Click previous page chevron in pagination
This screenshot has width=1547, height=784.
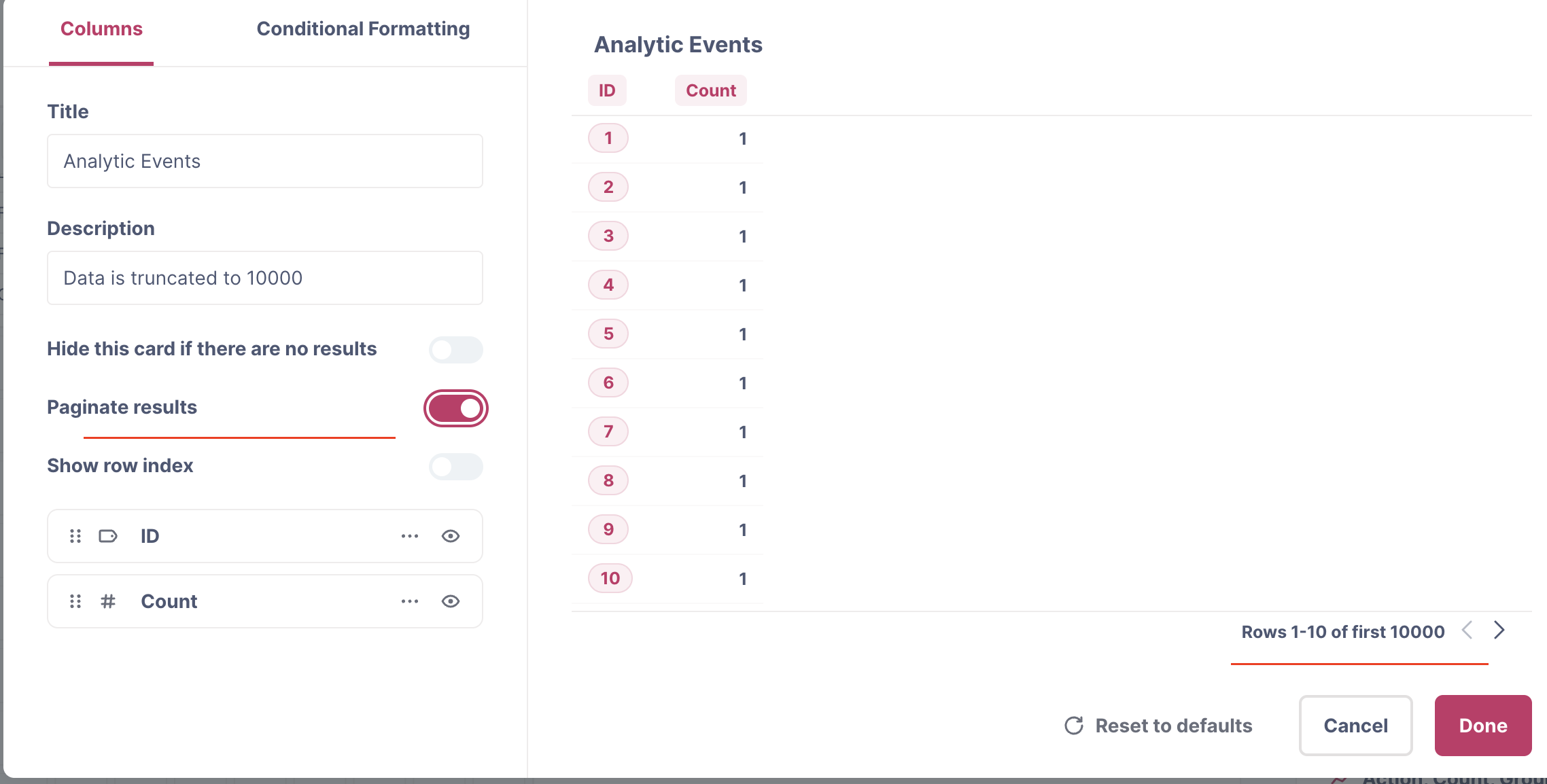(1467, 630)
